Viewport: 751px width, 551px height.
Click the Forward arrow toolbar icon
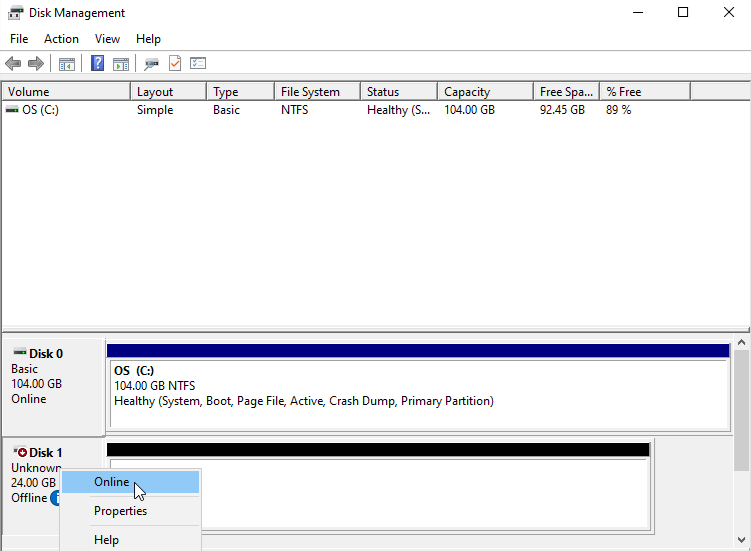point(36,64)
